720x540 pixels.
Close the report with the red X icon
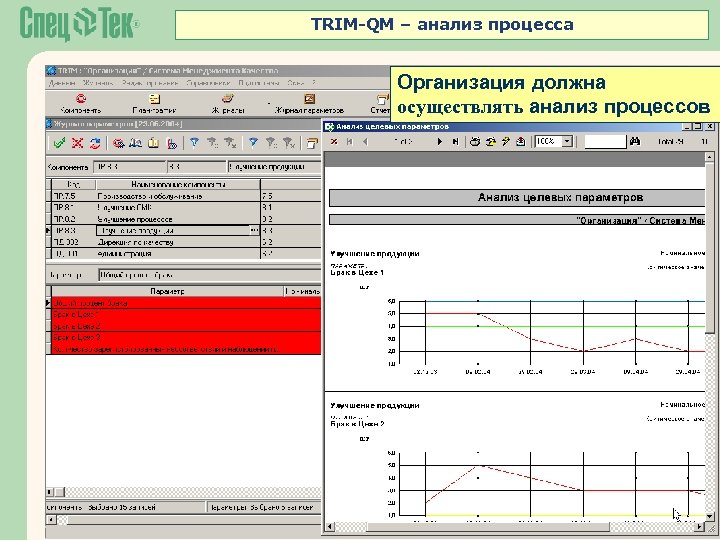(x=334, y=141)
